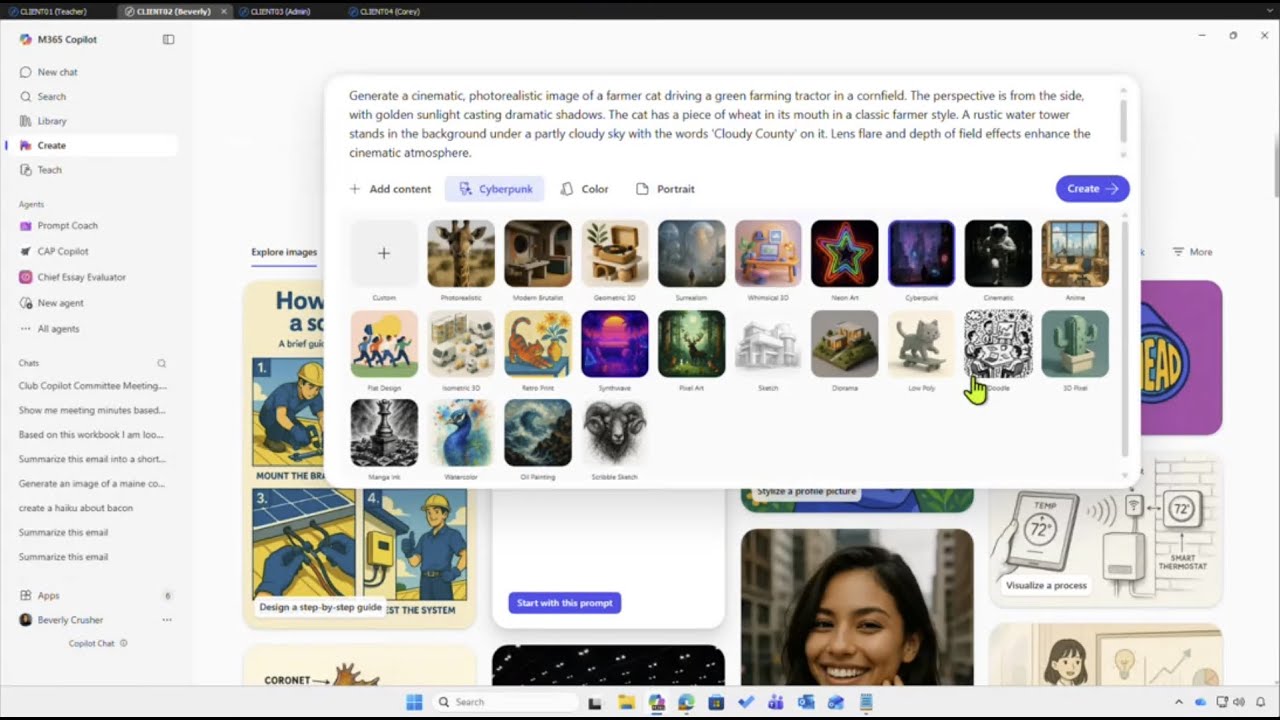Viewport: 1280px width, 720px height.
Task: Switch to the Explore images tab
Action: tap(284, 252)
